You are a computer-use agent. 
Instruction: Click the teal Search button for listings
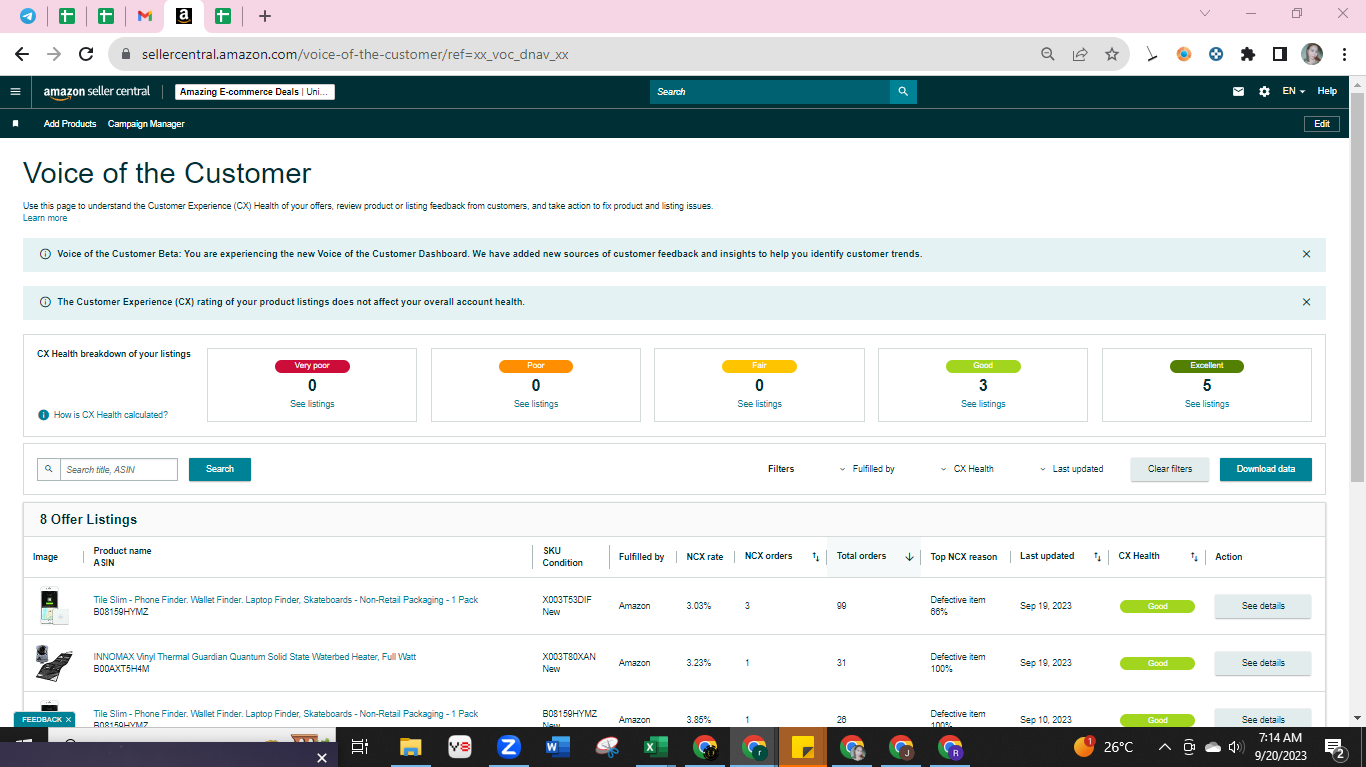point(220,469)
